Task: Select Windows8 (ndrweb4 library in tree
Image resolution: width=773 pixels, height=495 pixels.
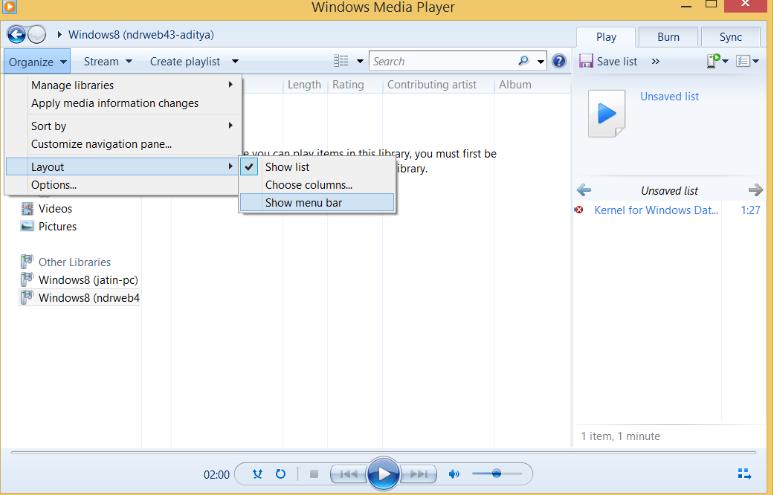Action: [89, 298]
